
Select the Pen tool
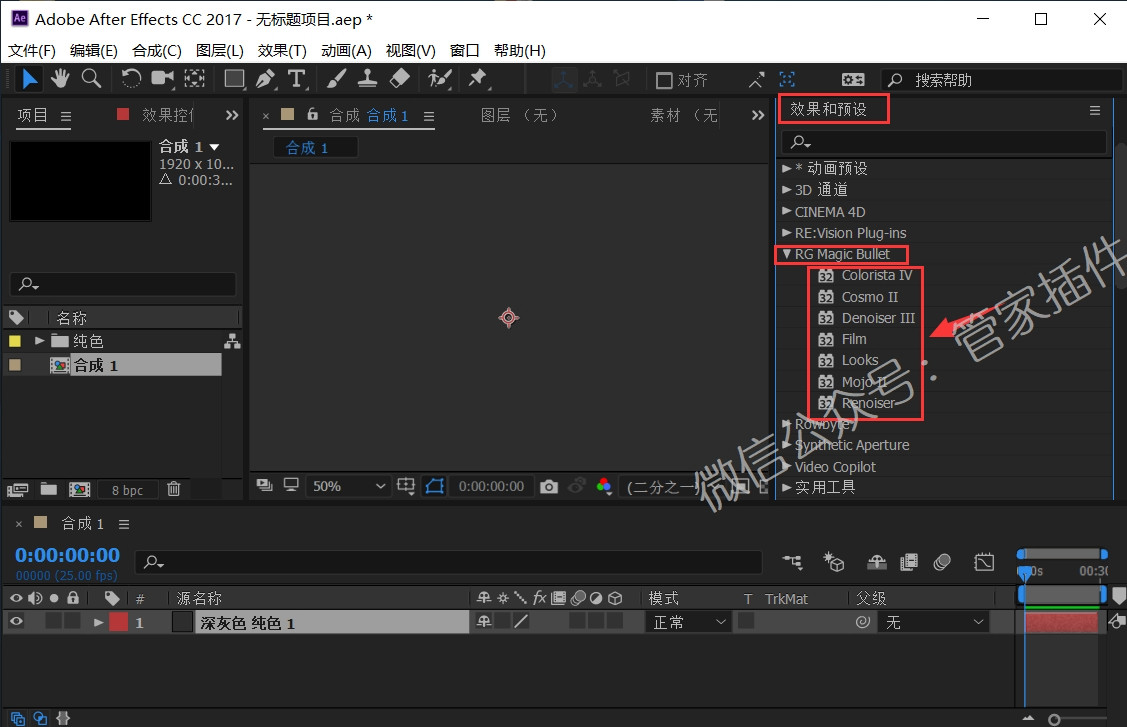coord(266,78)
